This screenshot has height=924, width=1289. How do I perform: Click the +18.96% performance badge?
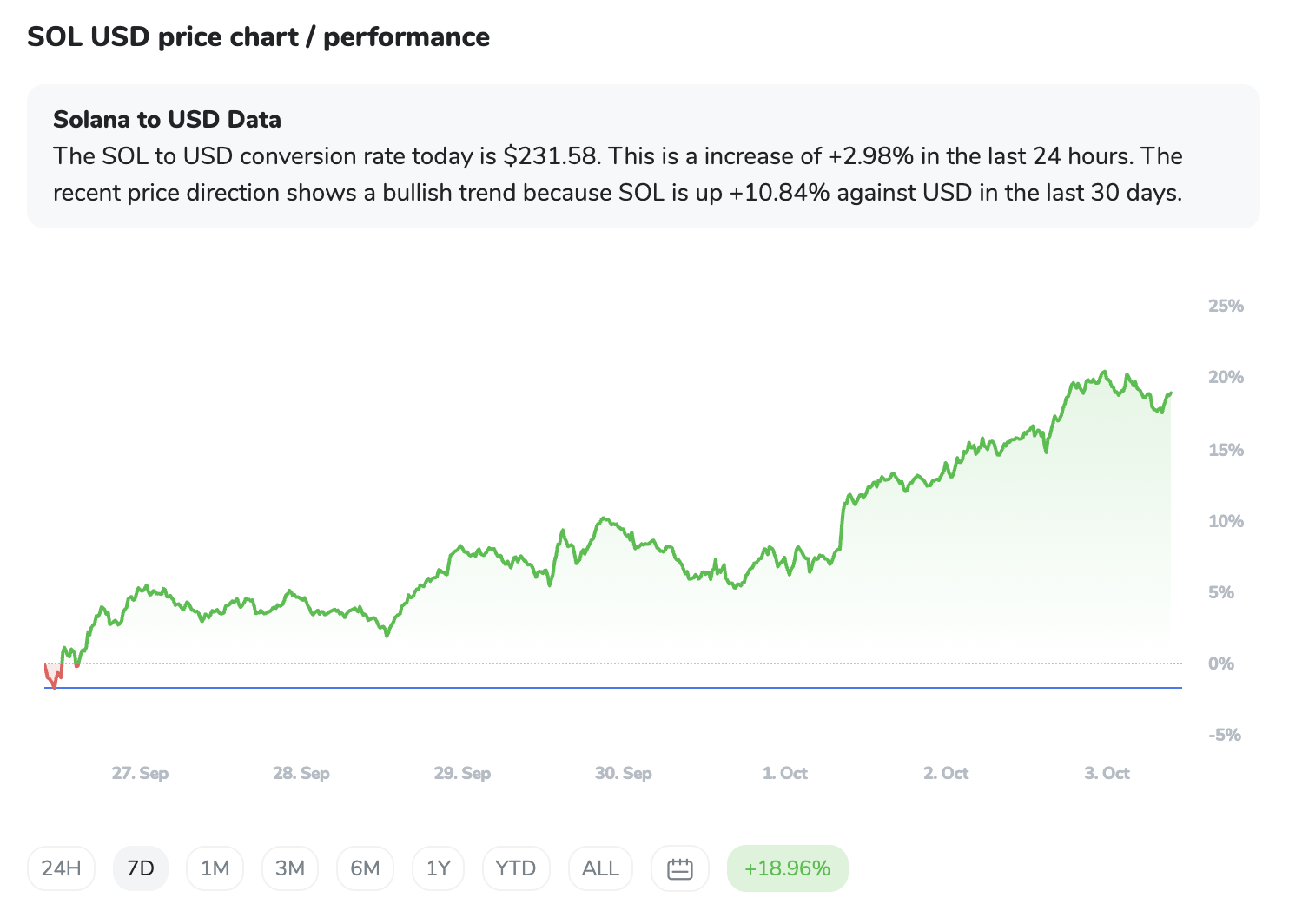787,868
